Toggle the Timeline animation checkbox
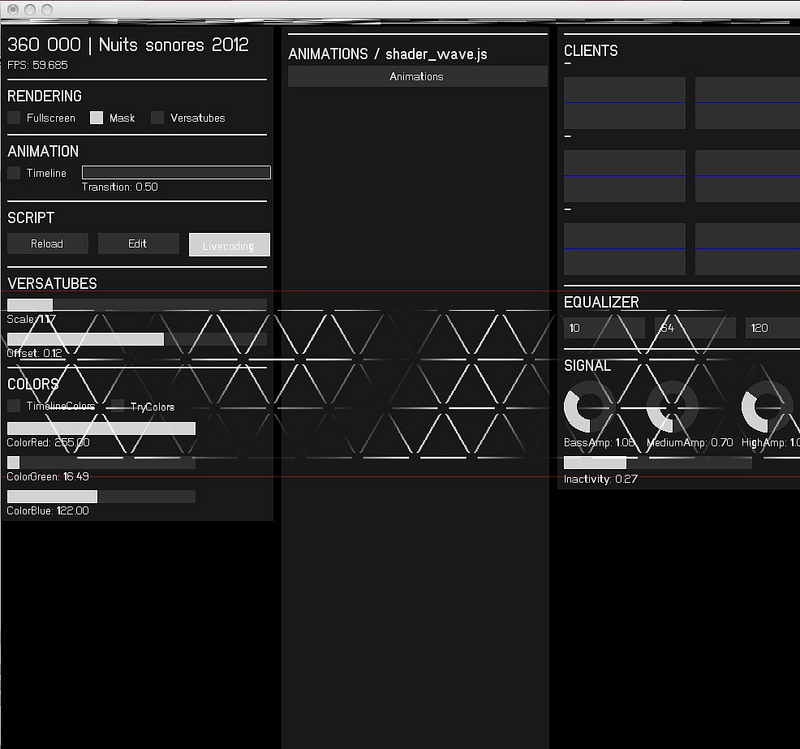Screen dimensions: 800x749 tap(14, 172)
